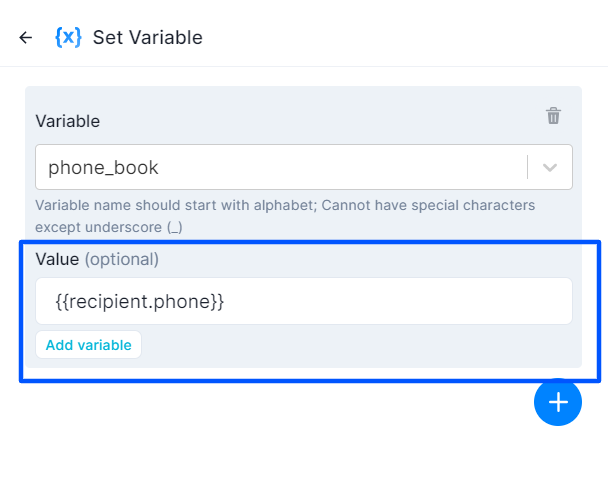Click the {x} variable icon in header

tap(67, 38)
